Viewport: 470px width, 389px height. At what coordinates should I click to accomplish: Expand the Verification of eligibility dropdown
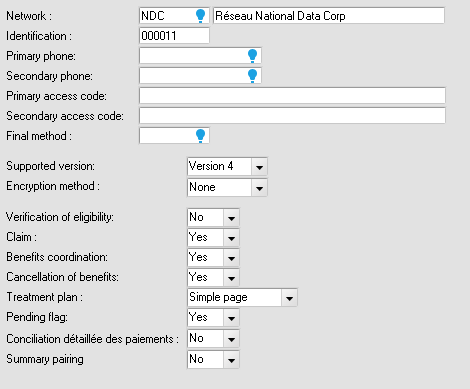(x=231, y=218)
